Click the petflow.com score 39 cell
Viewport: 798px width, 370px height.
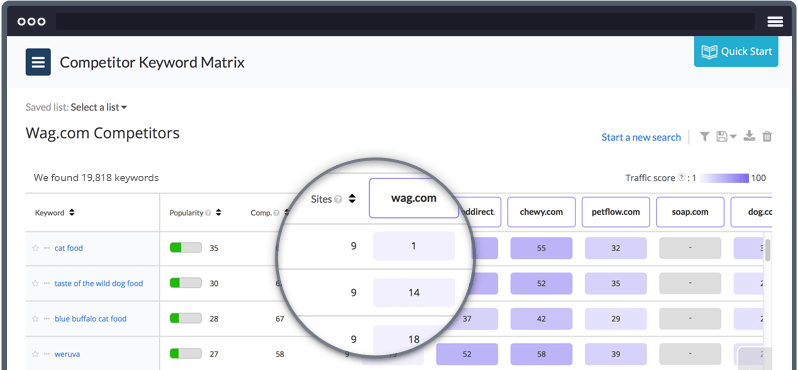coord(616,354)
